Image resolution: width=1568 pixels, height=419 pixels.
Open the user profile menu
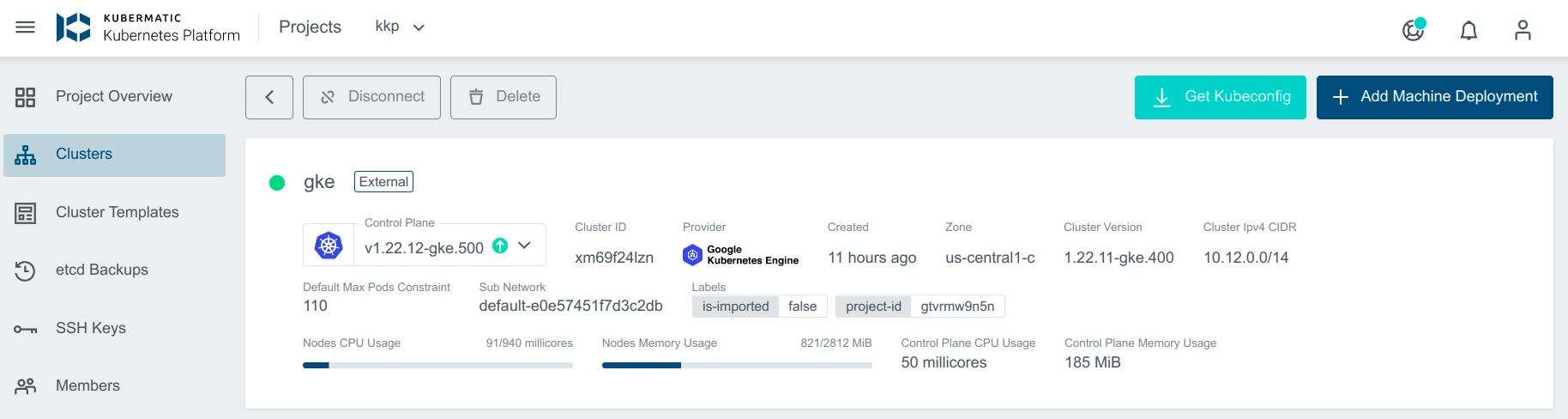1523,31
